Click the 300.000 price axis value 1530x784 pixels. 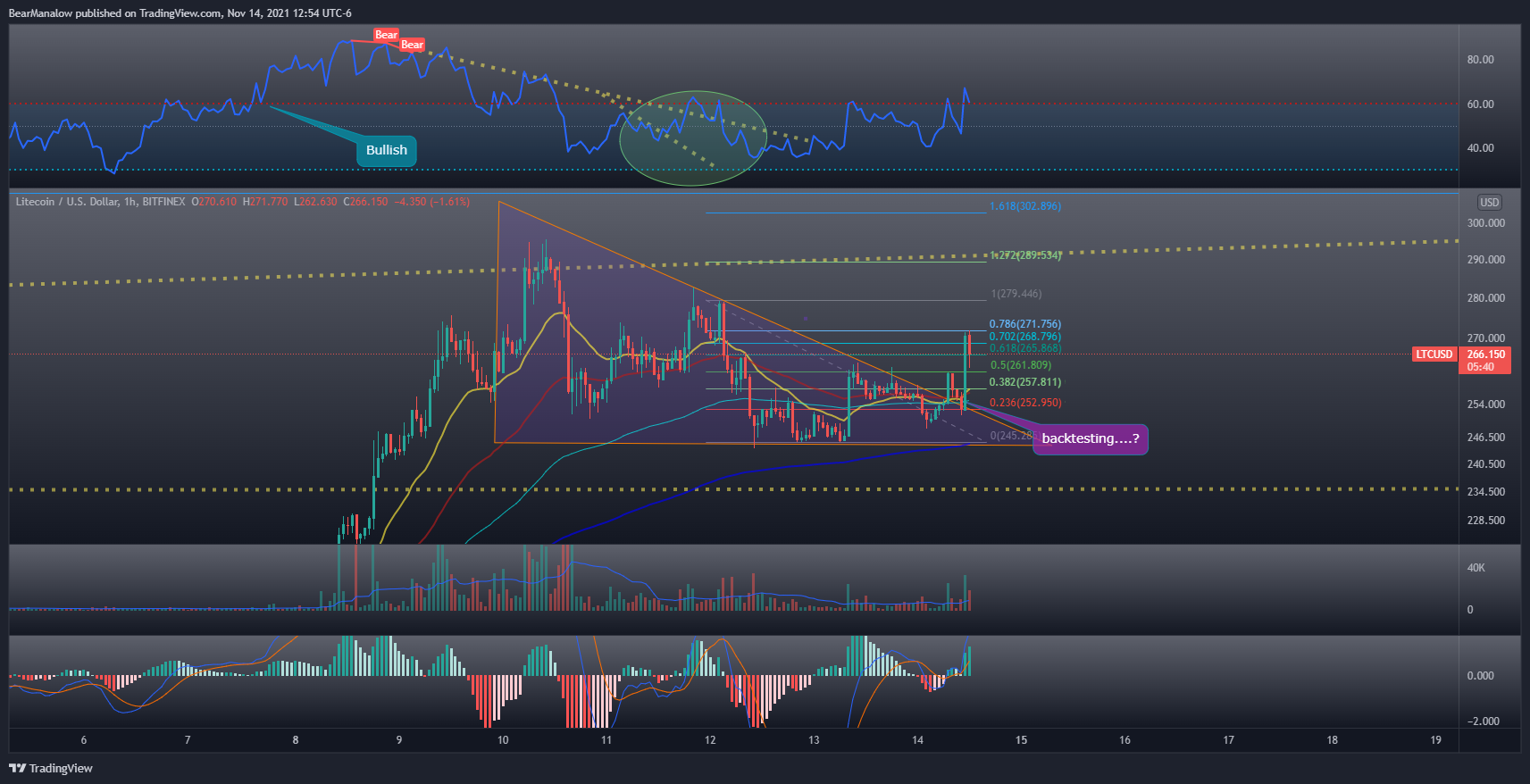pyautogui.click(x=1486, y=223)
